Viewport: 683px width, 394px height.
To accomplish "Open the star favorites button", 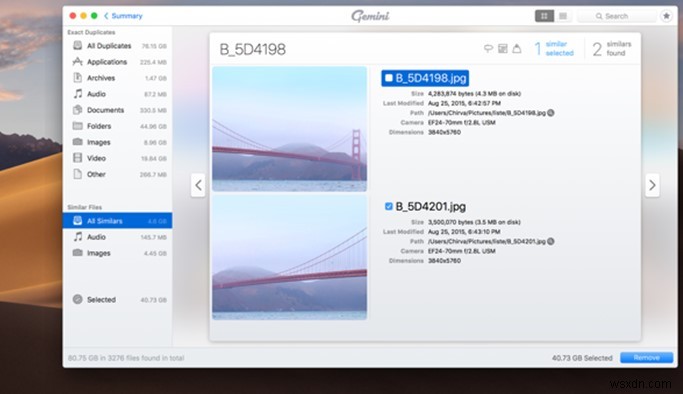I will click(x=666, y=16).
